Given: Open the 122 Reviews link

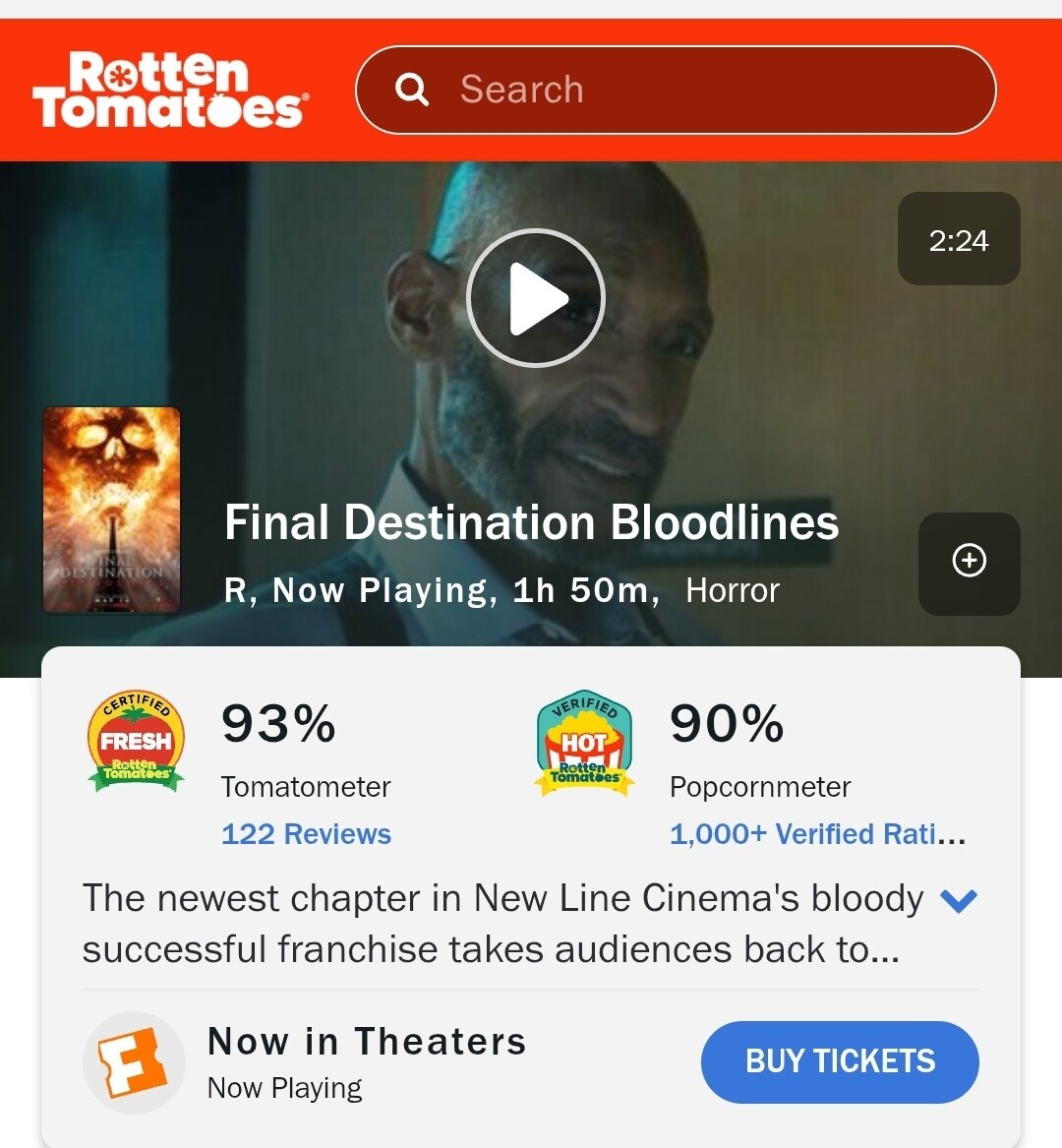Looking at the screenshot, I should 306,834.
